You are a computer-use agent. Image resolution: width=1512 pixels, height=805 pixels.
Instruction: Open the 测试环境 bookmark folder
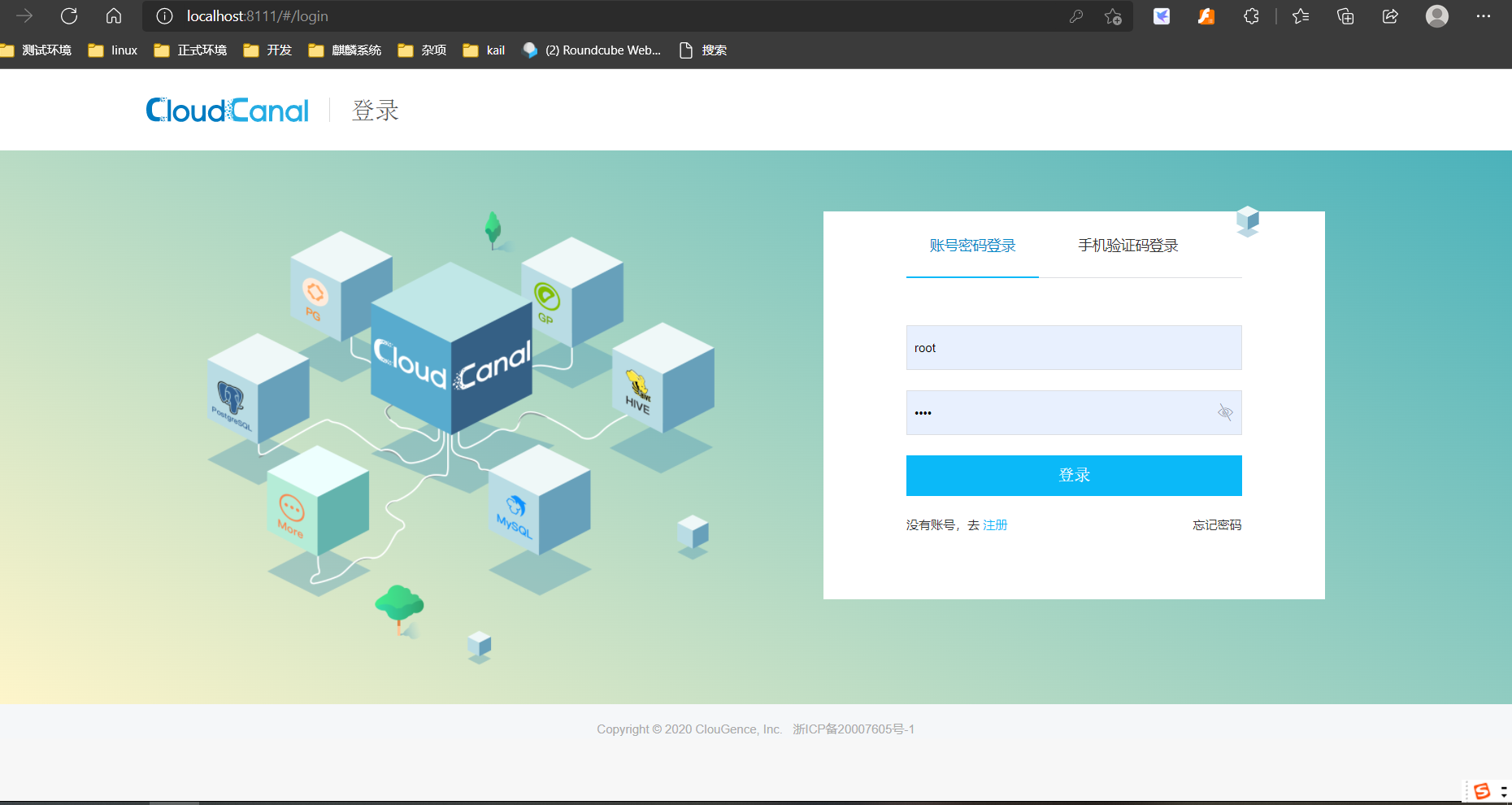point(36,50)
